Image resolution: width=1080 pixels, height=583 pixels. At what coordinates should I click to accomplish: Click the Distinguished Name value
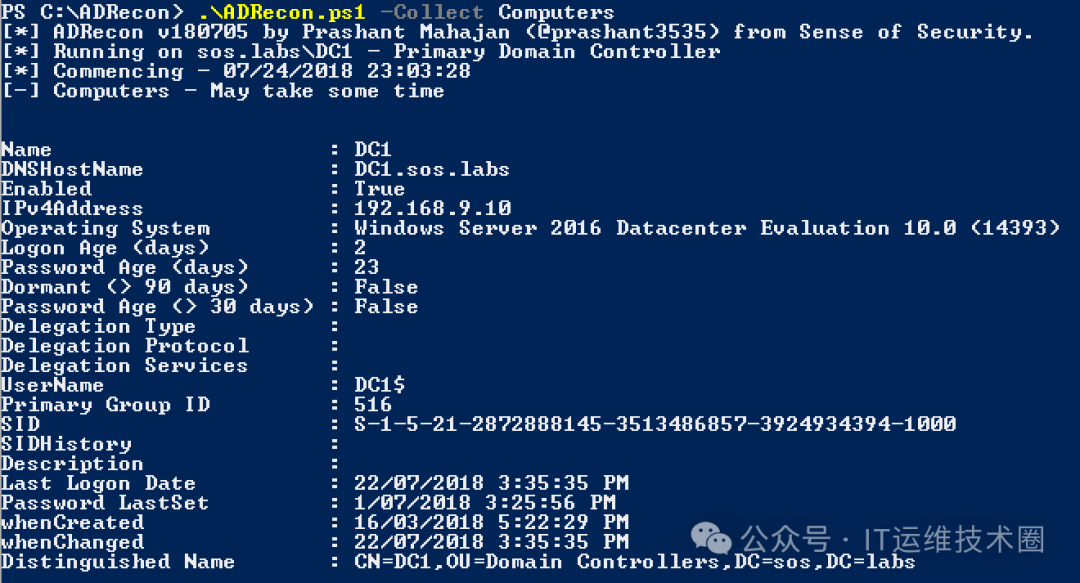634,562
